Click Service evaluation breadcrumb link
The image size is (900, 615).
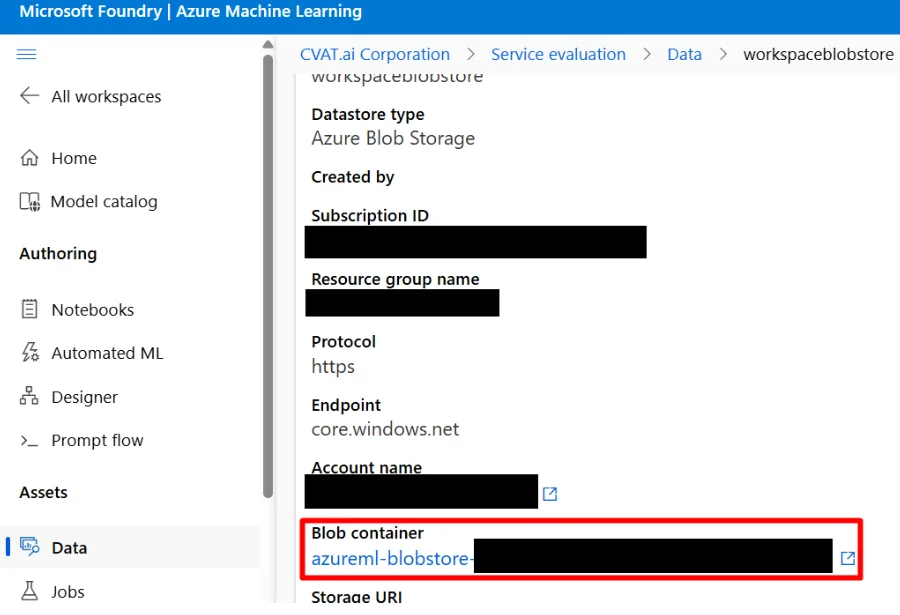[x=558, y=54]
